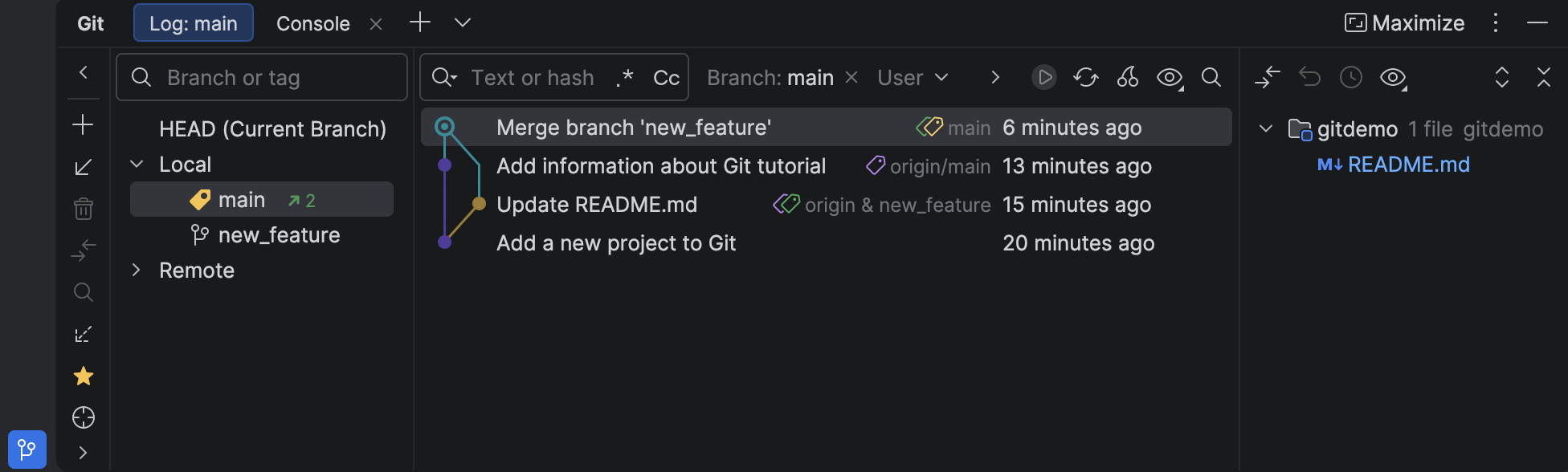Viewport: 1568px width, 472px height.
Task: Click the Revert undo icon in changes pane
Action: point(1309,77)
